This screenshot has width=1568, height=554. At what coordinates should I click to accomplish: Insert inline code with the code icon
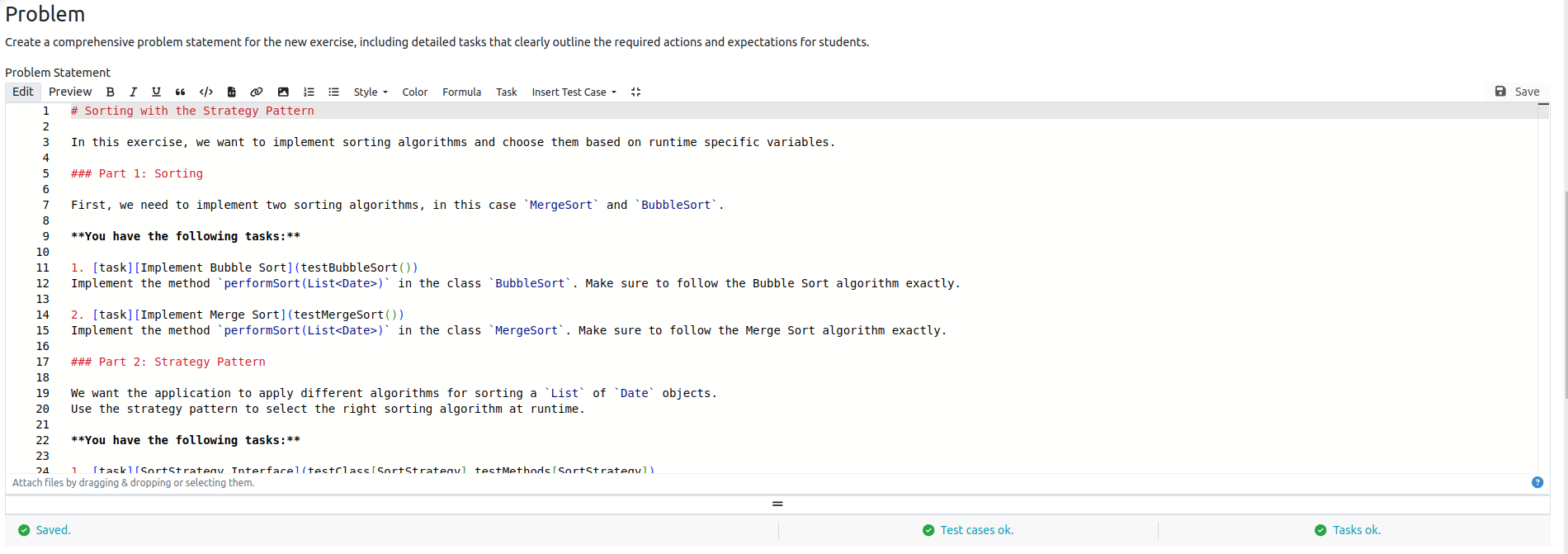click(206, 92)
